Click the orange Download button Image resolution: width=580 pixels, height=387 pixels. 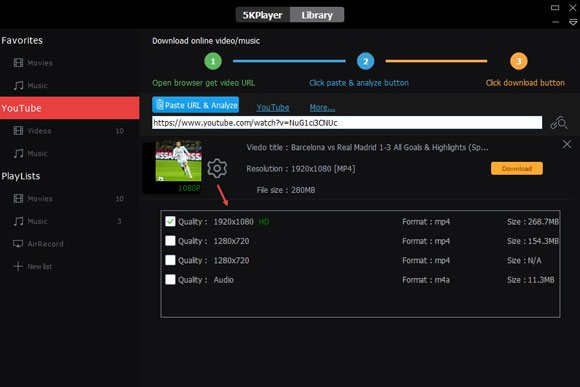tap(517, 168)
